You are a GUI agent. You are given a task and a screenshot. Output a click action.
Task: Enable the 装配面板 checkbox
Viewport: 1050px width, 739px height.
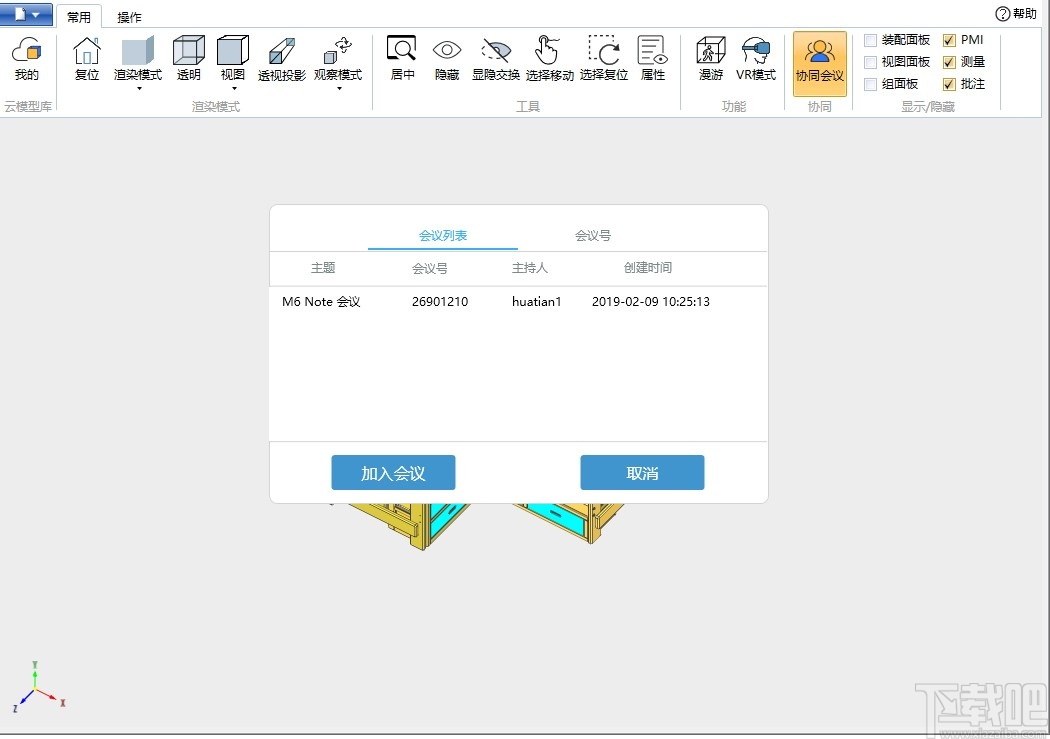point(869,39)
